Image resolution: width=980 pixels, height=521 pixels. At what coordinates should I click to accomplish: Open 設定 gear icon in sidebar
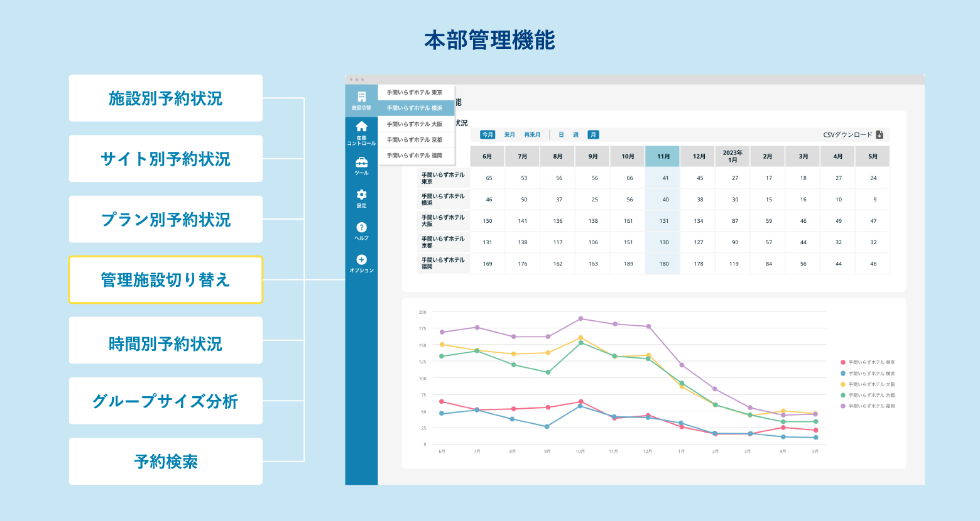(361, 194)
